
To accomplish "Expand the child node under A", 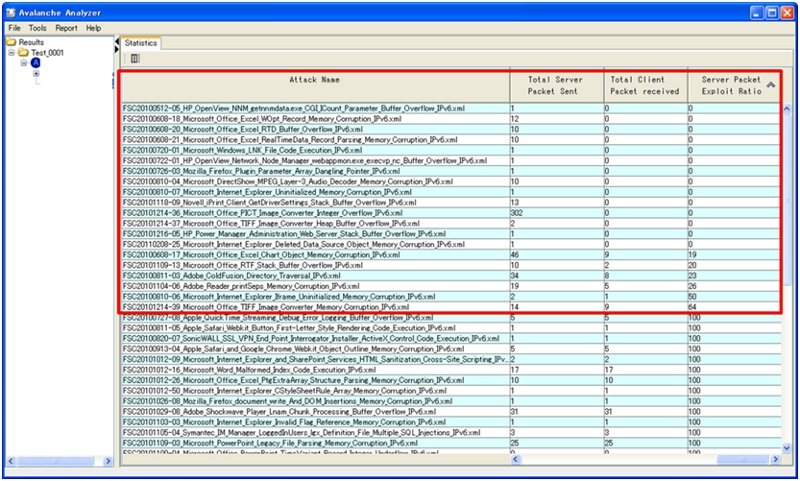I will (36, 73).
